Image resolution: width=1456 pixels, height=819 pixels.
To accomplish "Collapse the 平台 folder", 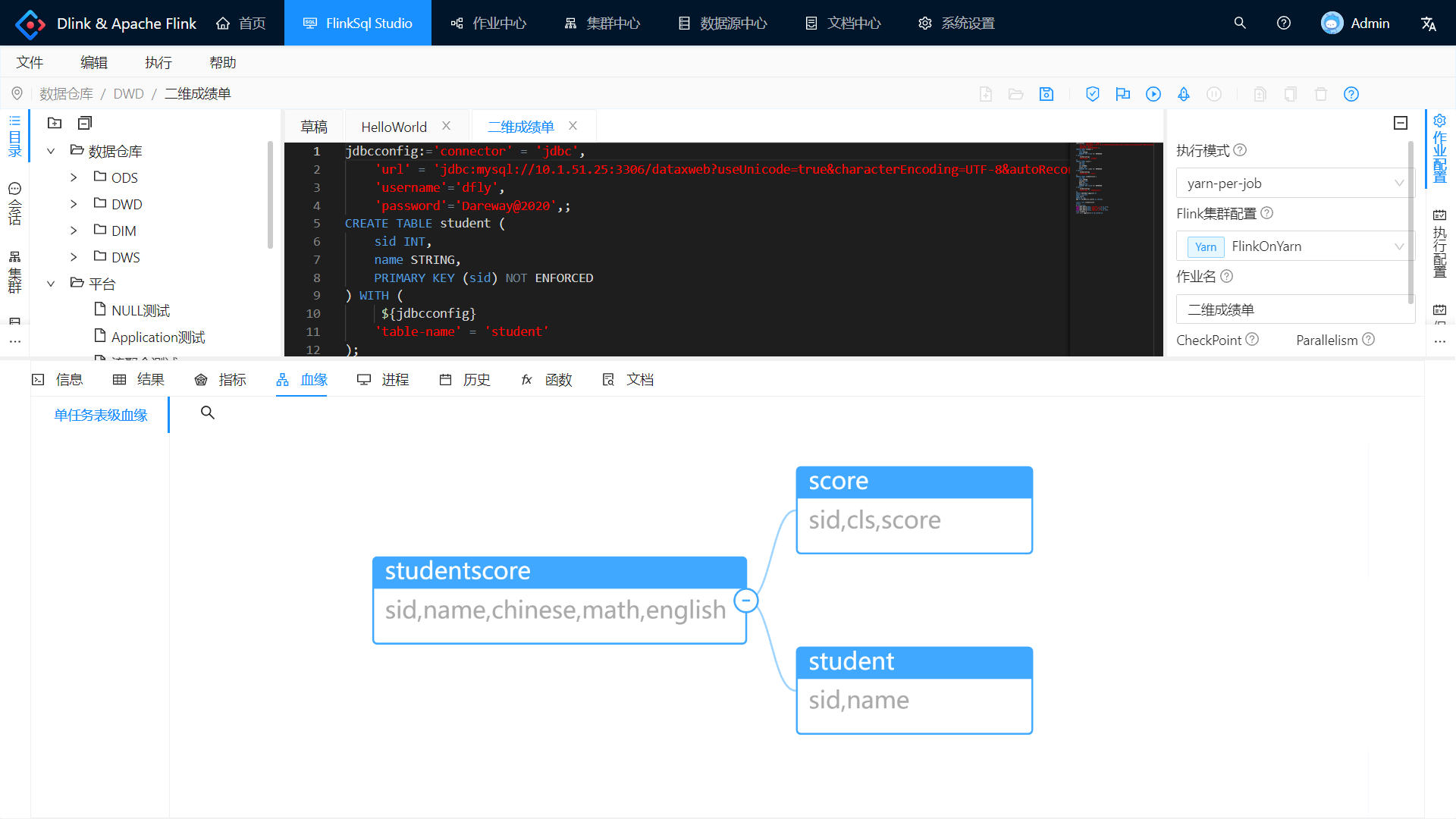I will click(x=51, y=284).
